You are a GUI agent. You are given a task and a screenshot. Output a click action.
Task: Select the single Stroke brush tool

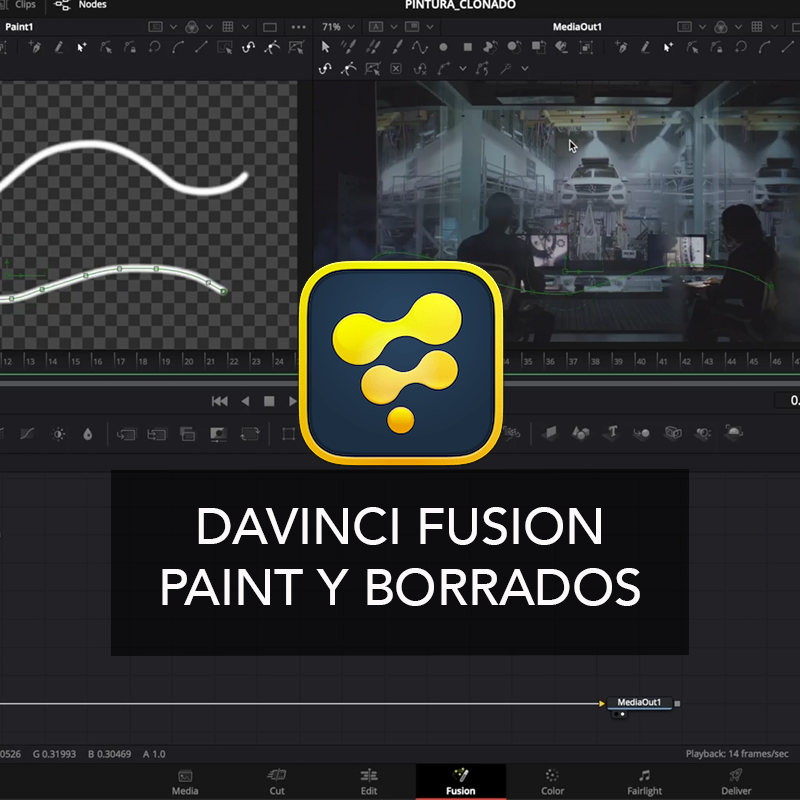pyautogui.click(x=396, y=47)
